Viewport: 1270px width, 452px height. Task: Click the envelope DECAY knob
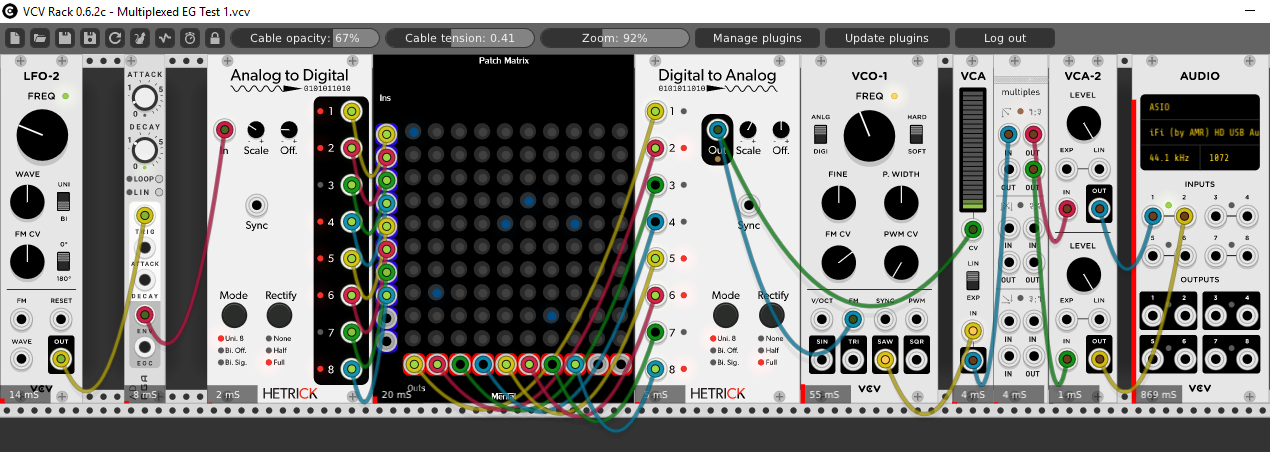click(145, 151)
